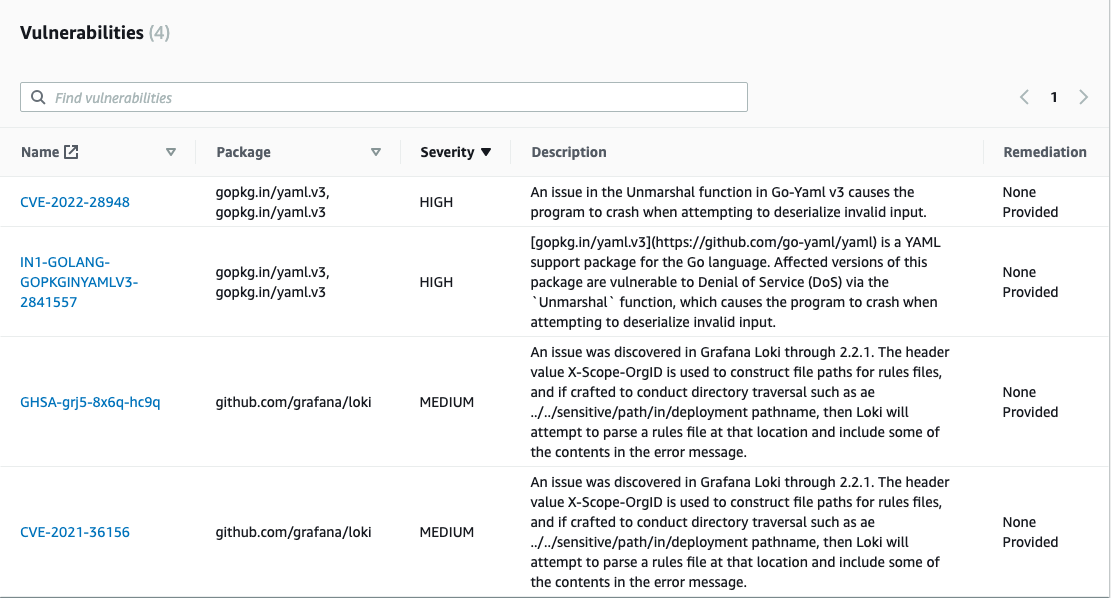
Task: Click the HIGH severity for IN1-GOLANG-GOPKGINYAMLV3-2841557
Action: coord(436,282)
